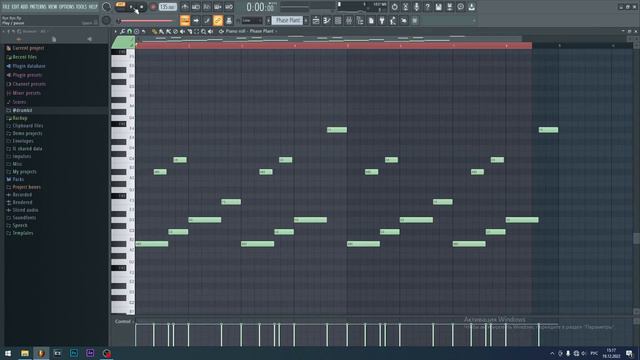Click the red timeline bar above notes
640x360 pixels.
pos(333,46)
